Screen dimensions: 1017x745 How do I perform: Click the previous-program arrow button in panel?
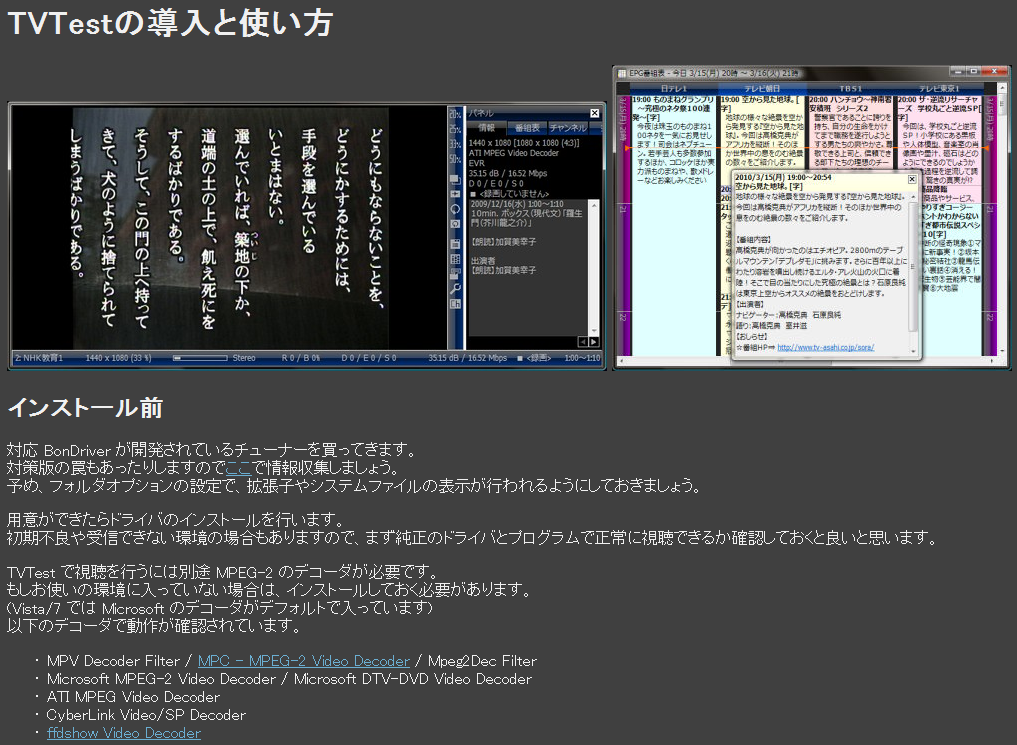[x=582, y=342]
